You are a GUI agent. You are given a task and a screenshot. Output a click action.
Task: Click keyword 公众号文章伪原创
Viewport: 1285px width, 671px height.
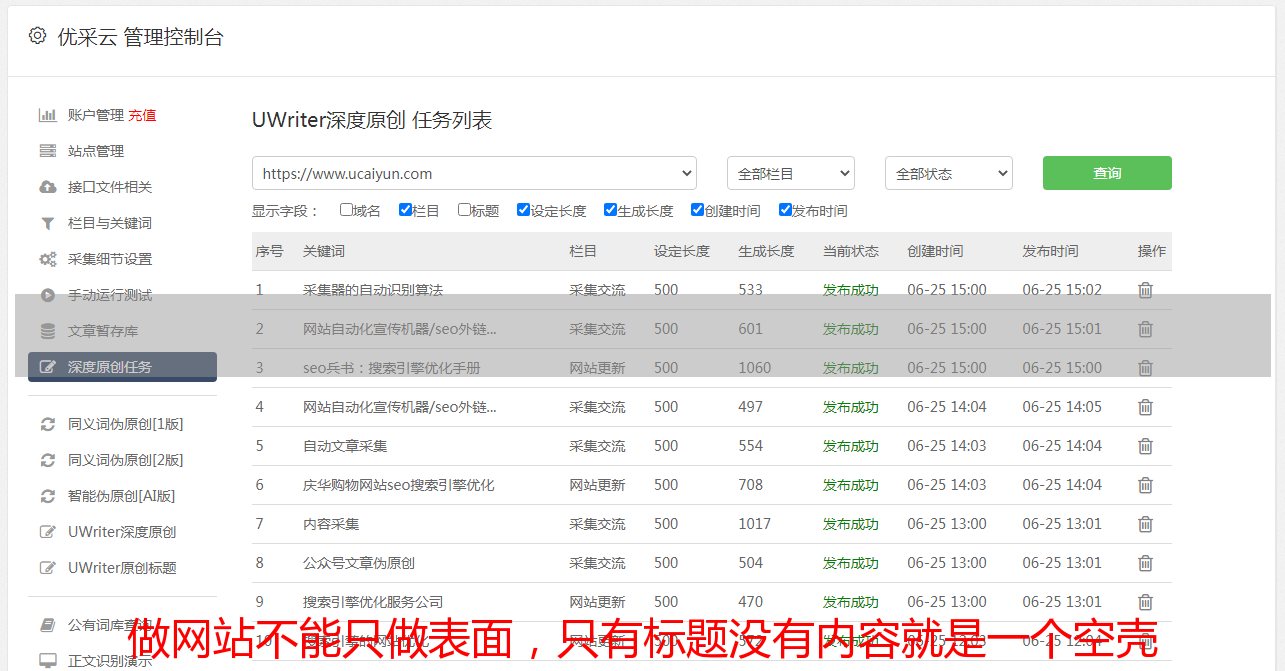point(359,563)
